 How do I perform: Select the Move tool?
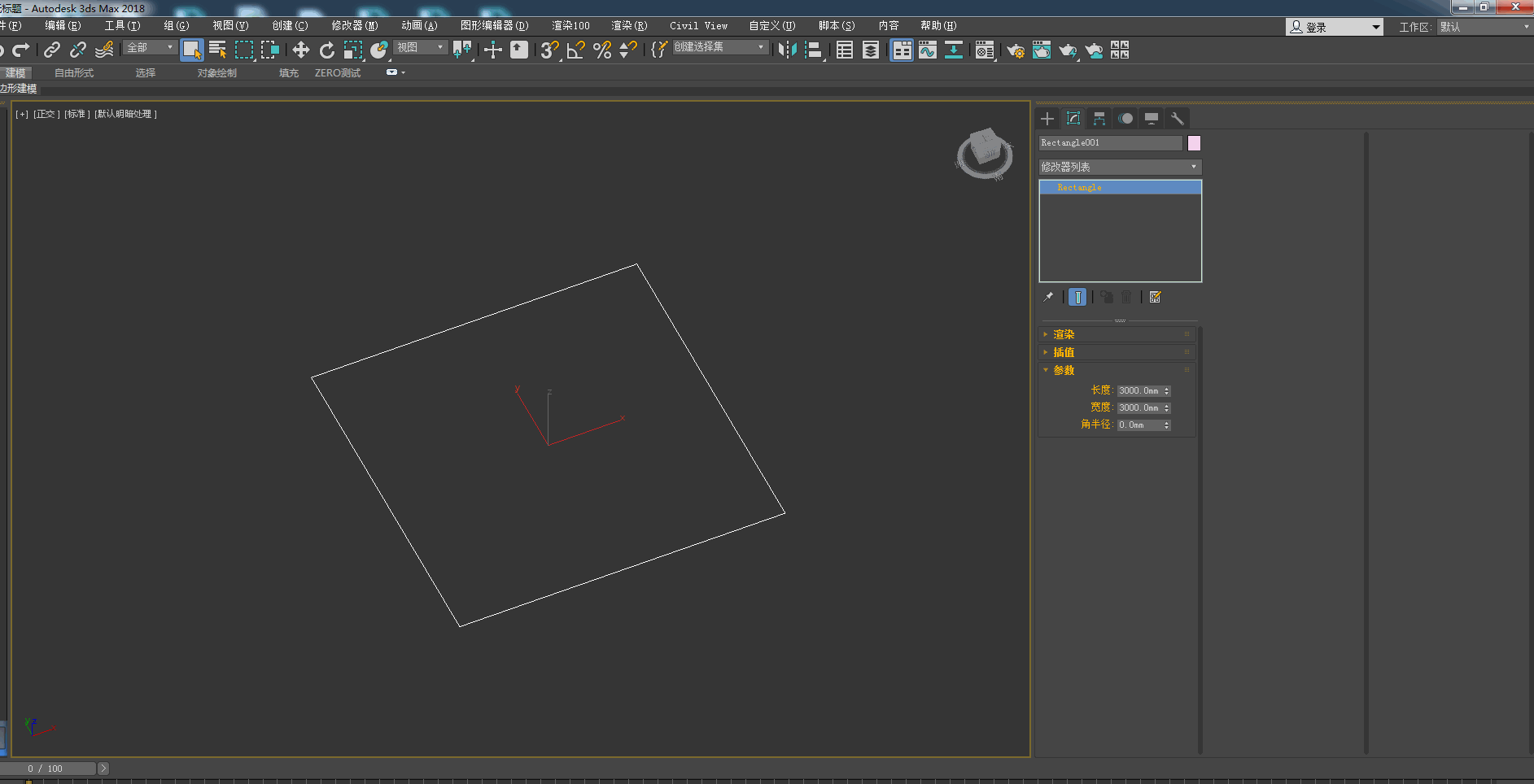[301, 50]
